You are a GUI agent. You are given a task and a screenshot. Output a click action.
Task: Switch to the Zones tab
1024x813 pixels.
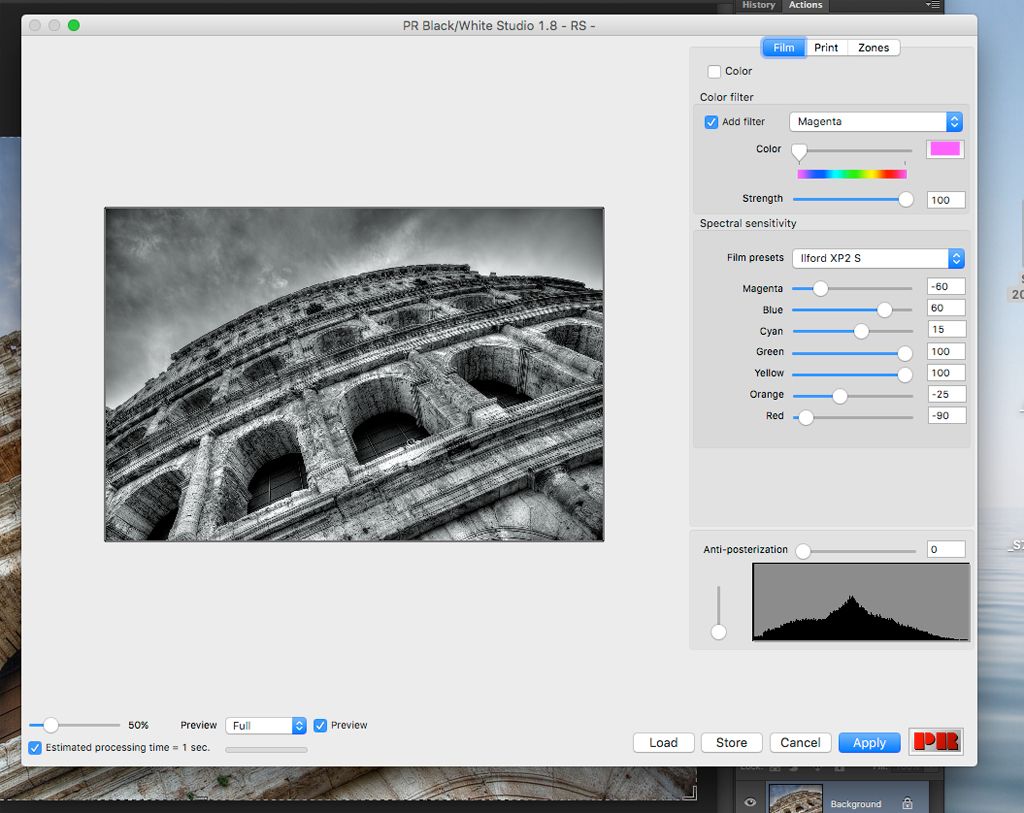point(873,47)
